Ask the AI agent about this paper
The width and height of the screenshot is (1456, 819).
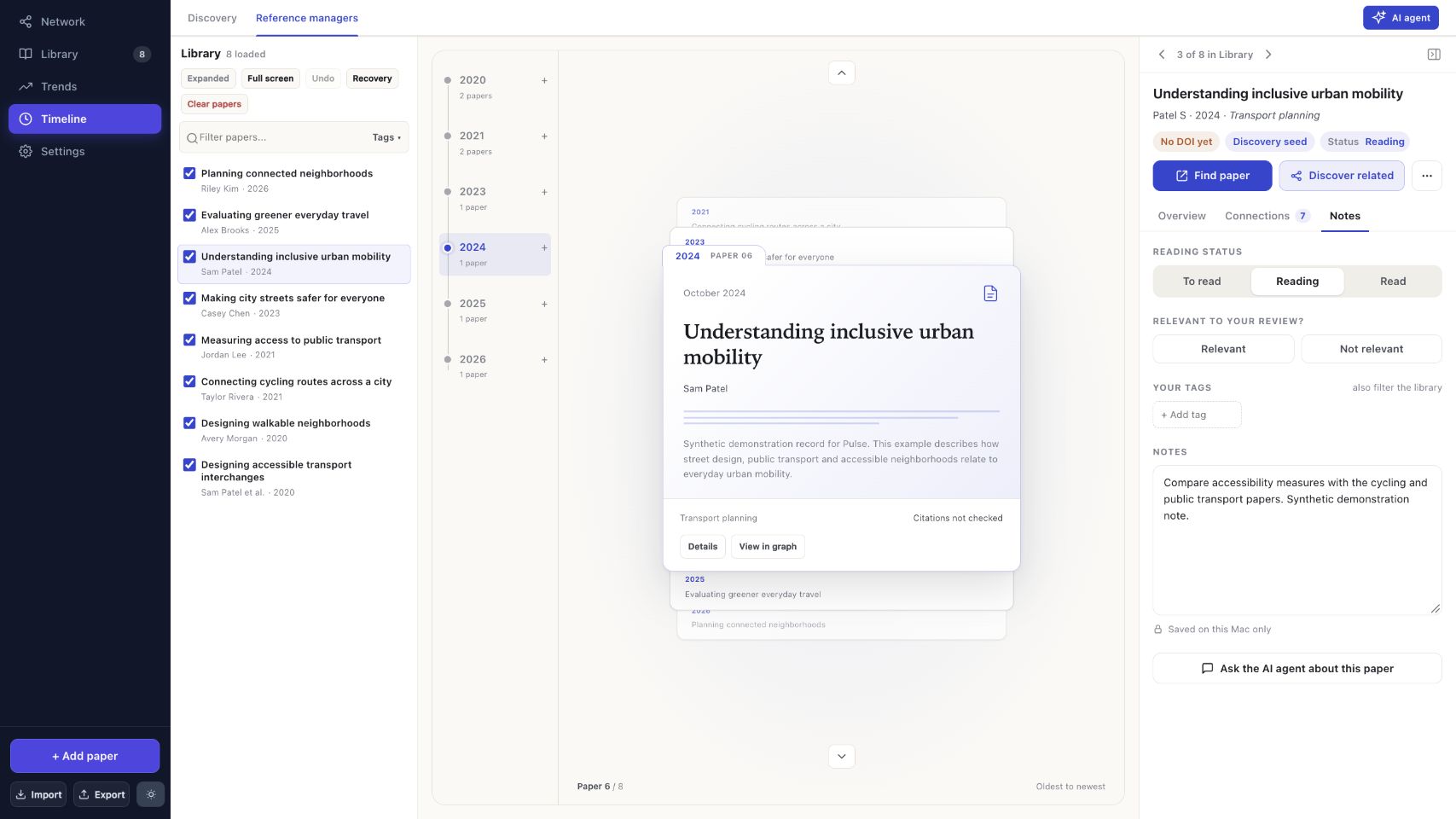(x=1297, y=669)
